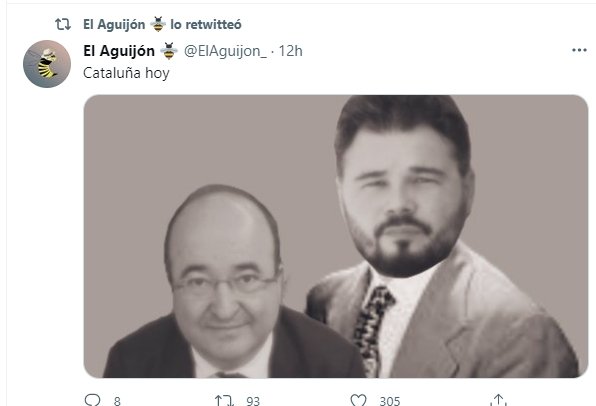Click the bee emoji beside the display name
Image resolution: width=596 pixels, height=406 pixels.
[x=169, y=51]
